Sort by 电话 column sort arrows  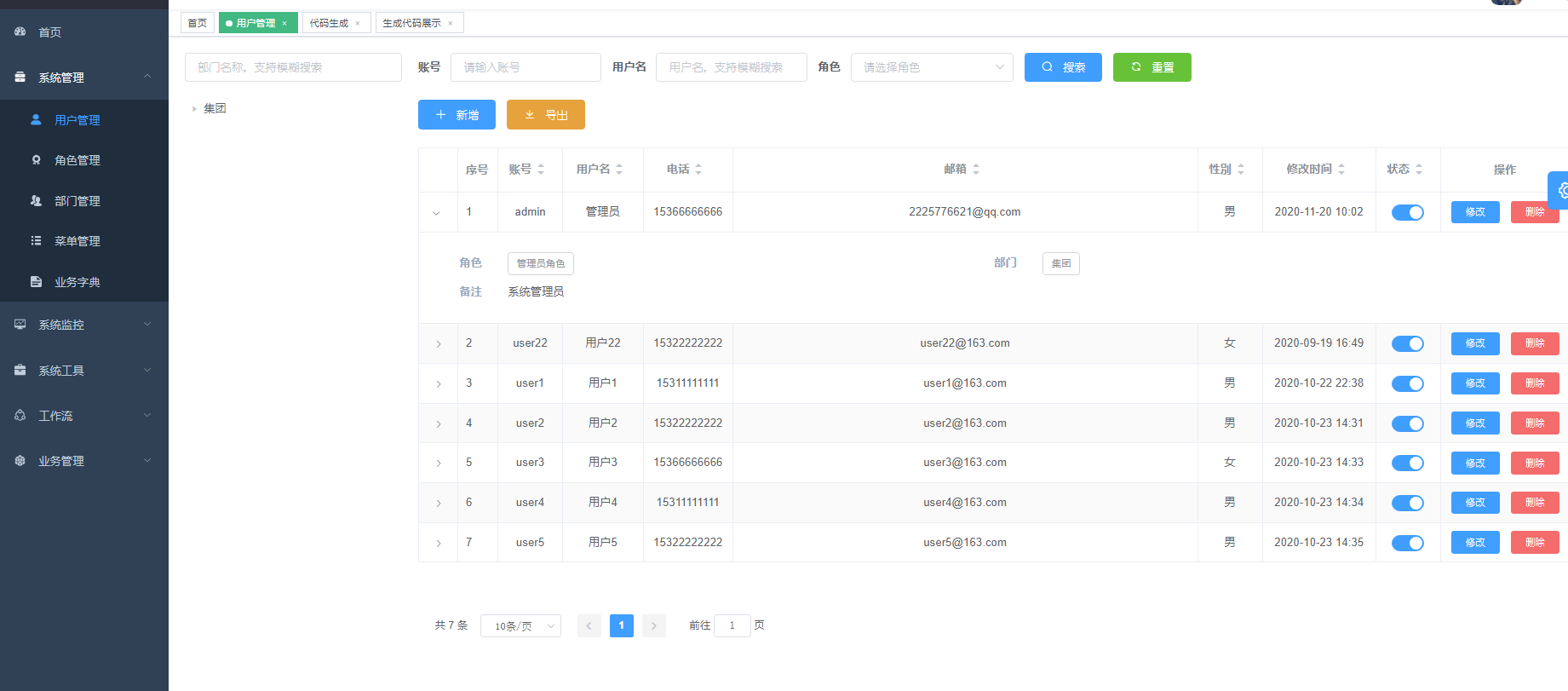[698, 170]
